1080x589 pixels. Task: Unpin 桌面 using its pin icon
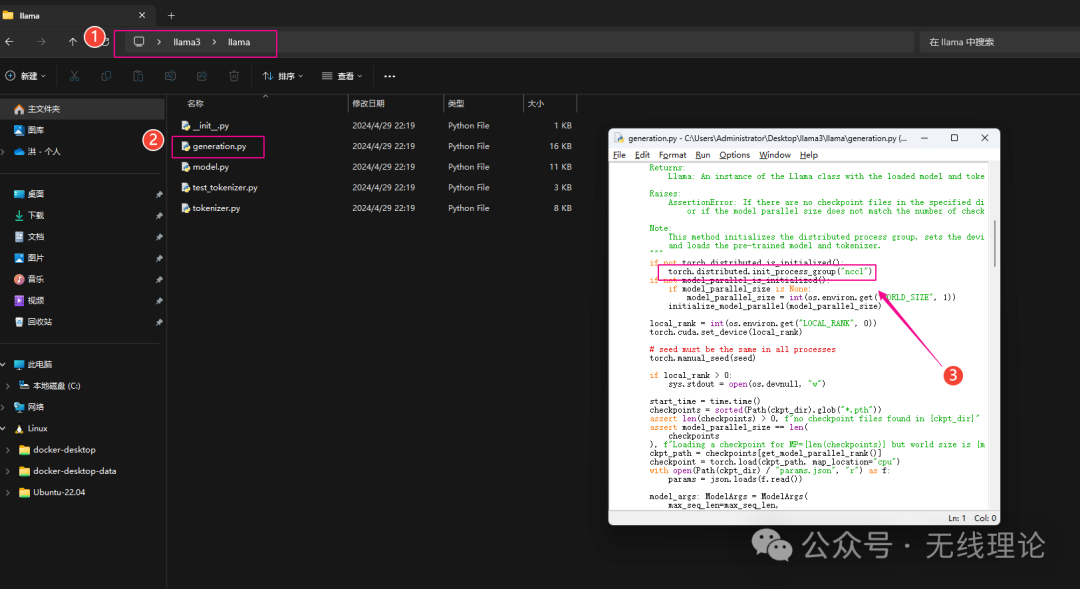click(x=159, y=195)
